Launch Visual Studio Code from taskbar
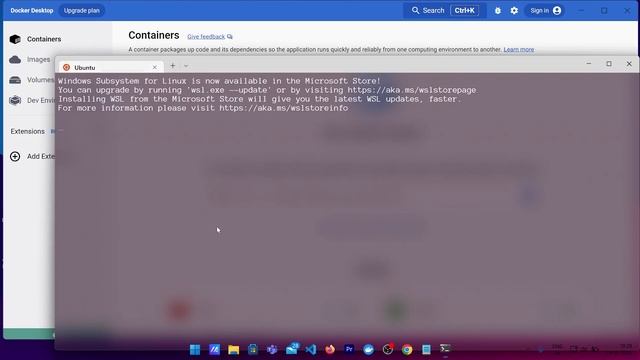This screenshot has width=640, height=360. tap(311, 349)
